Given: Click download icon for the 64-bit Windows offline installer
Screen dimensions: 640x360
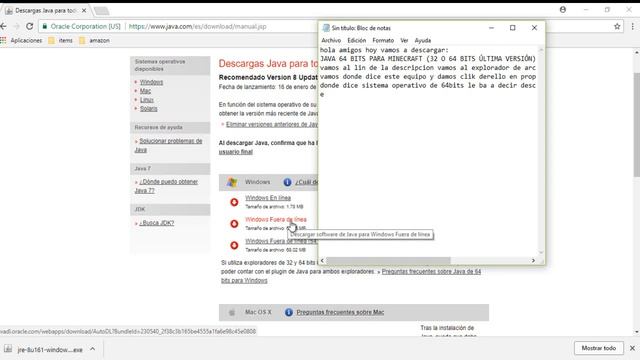Looking at the screenshot, I should coord(234,245).
